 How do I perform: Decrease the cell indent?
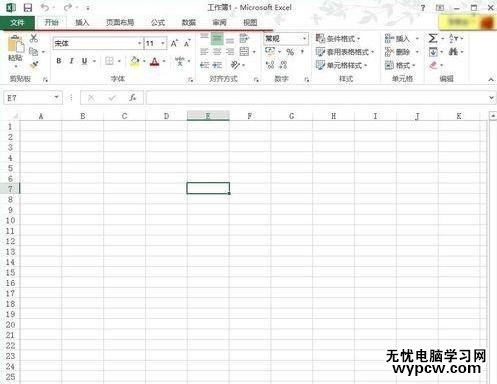pos(204,65)
